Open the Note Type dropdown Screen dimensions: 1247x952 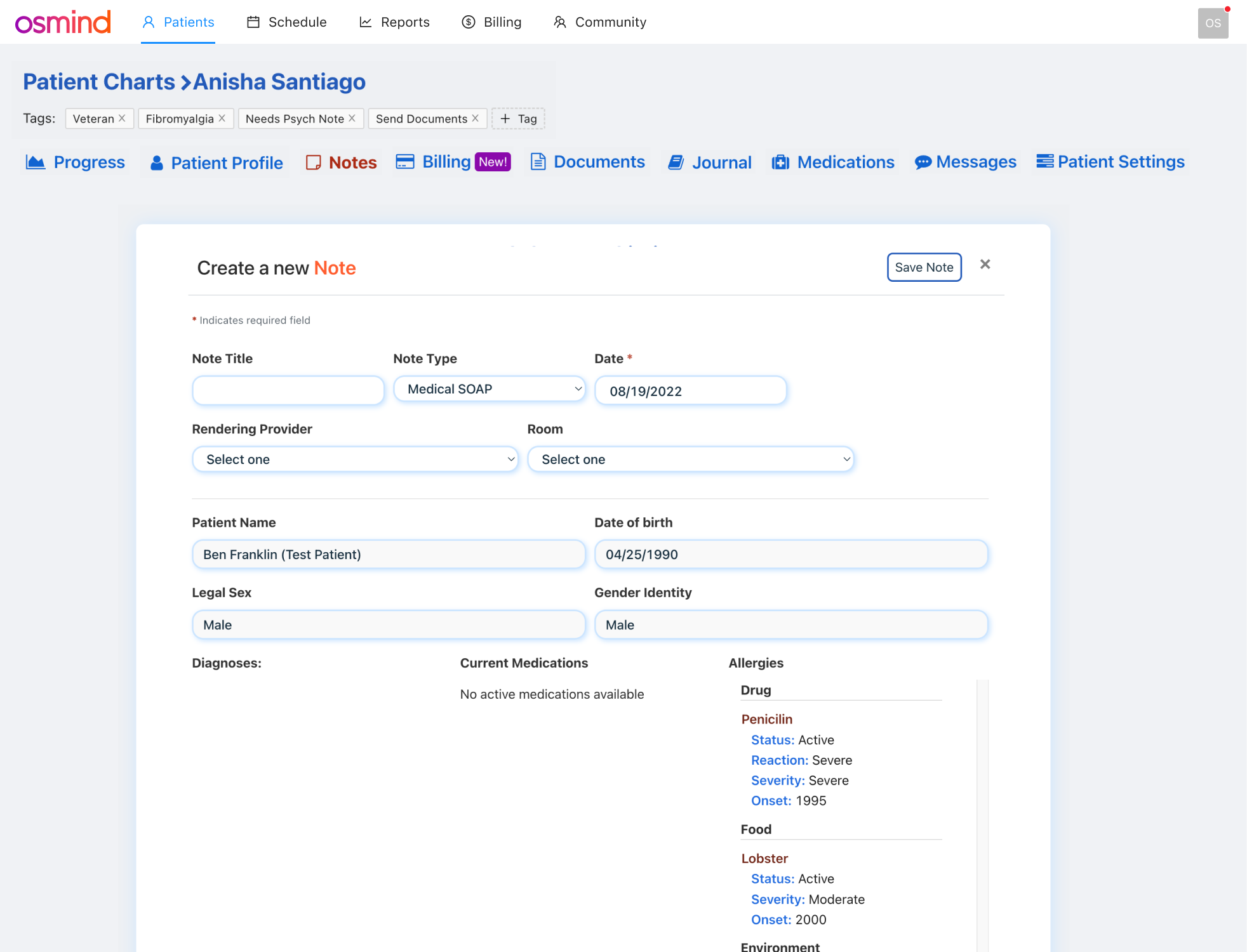pos(489,389)
